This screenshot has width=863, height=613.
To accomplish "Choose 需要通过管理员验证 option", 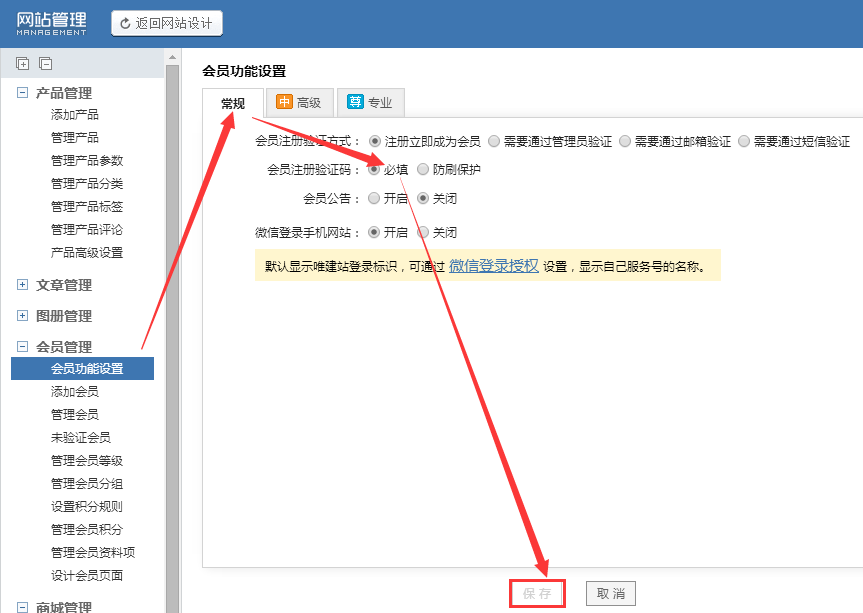I will coord(494,141).
